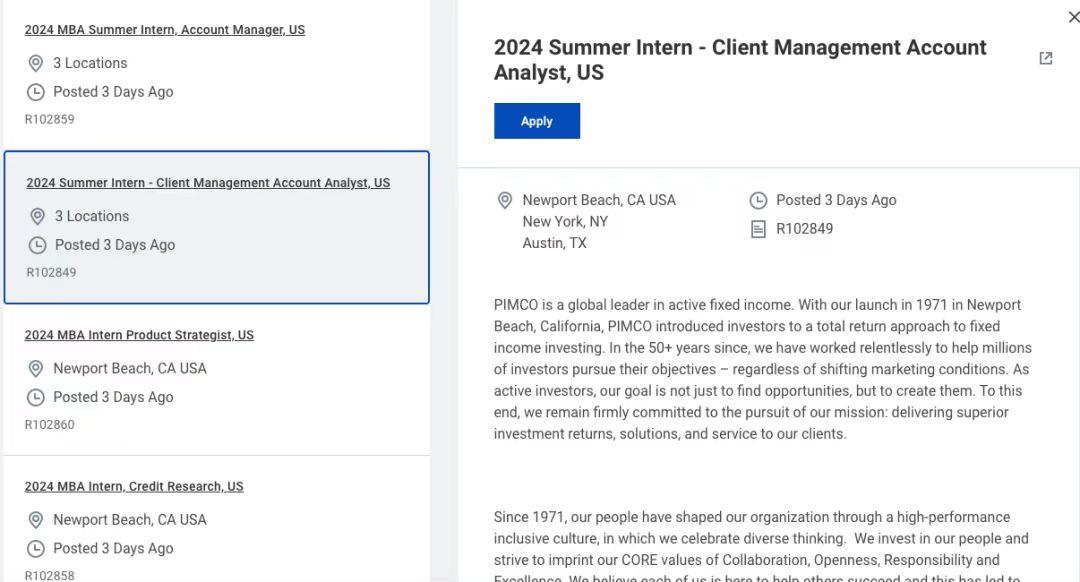This screenshot has height=582, width=1080.
Task: Click clock icon on Product Strategist listing
Action: tap(35, 397)
